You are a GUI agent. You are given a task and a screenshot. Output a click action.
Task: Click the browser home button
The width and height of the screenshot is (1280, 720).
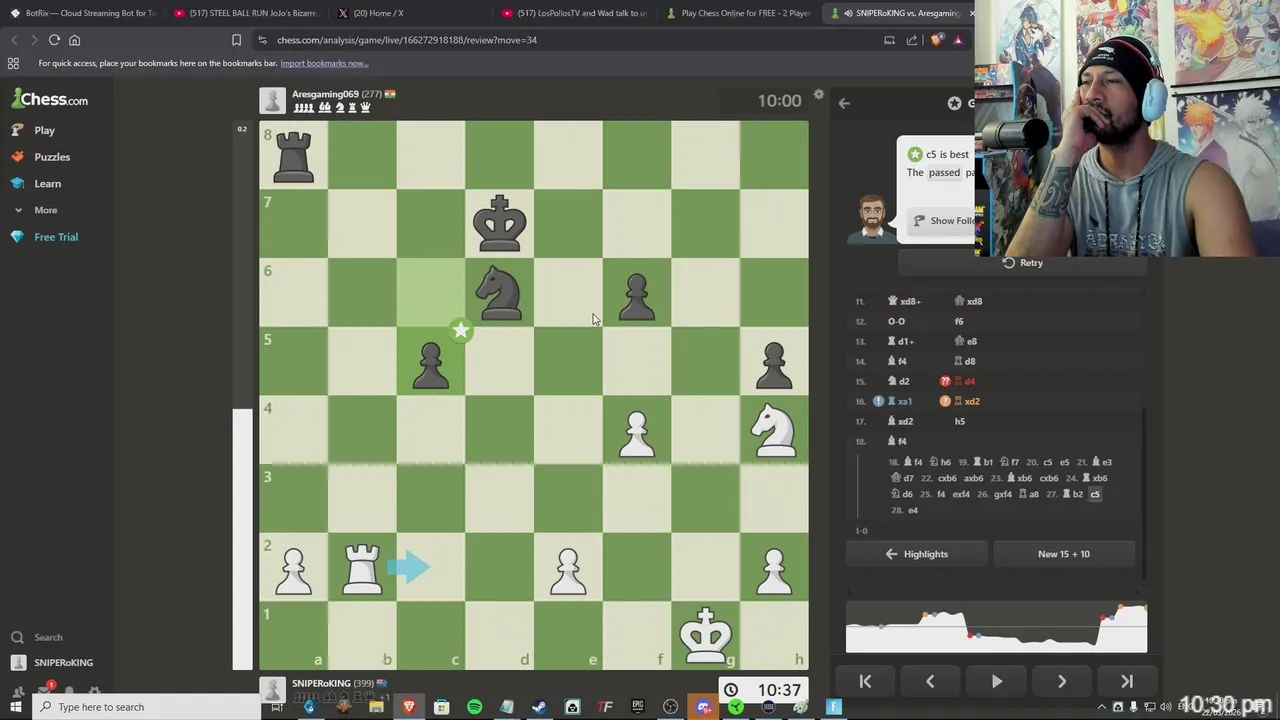[75, 40]
